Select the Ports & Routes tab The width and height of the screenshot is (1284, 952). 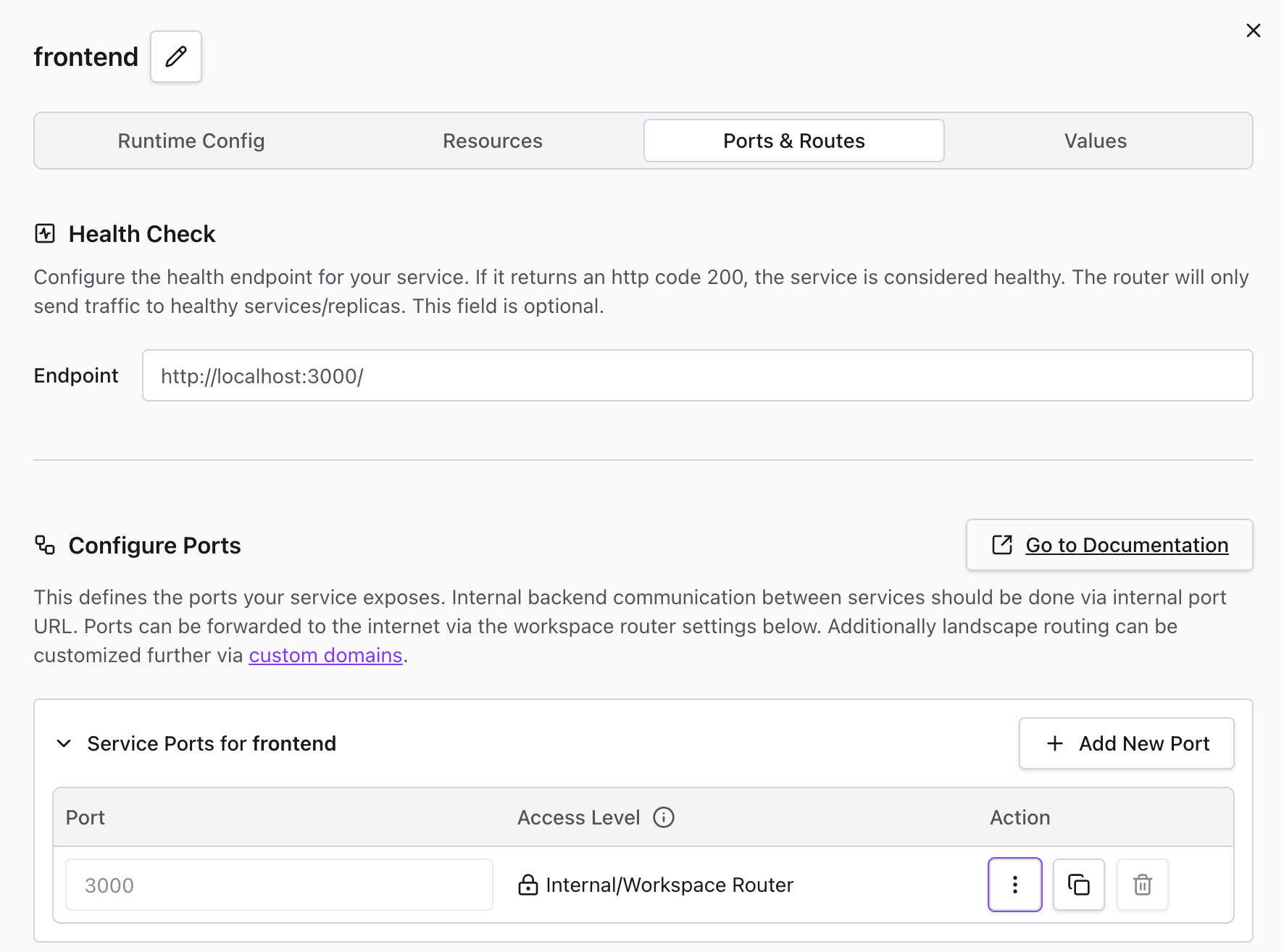click(x=793, y=141)
